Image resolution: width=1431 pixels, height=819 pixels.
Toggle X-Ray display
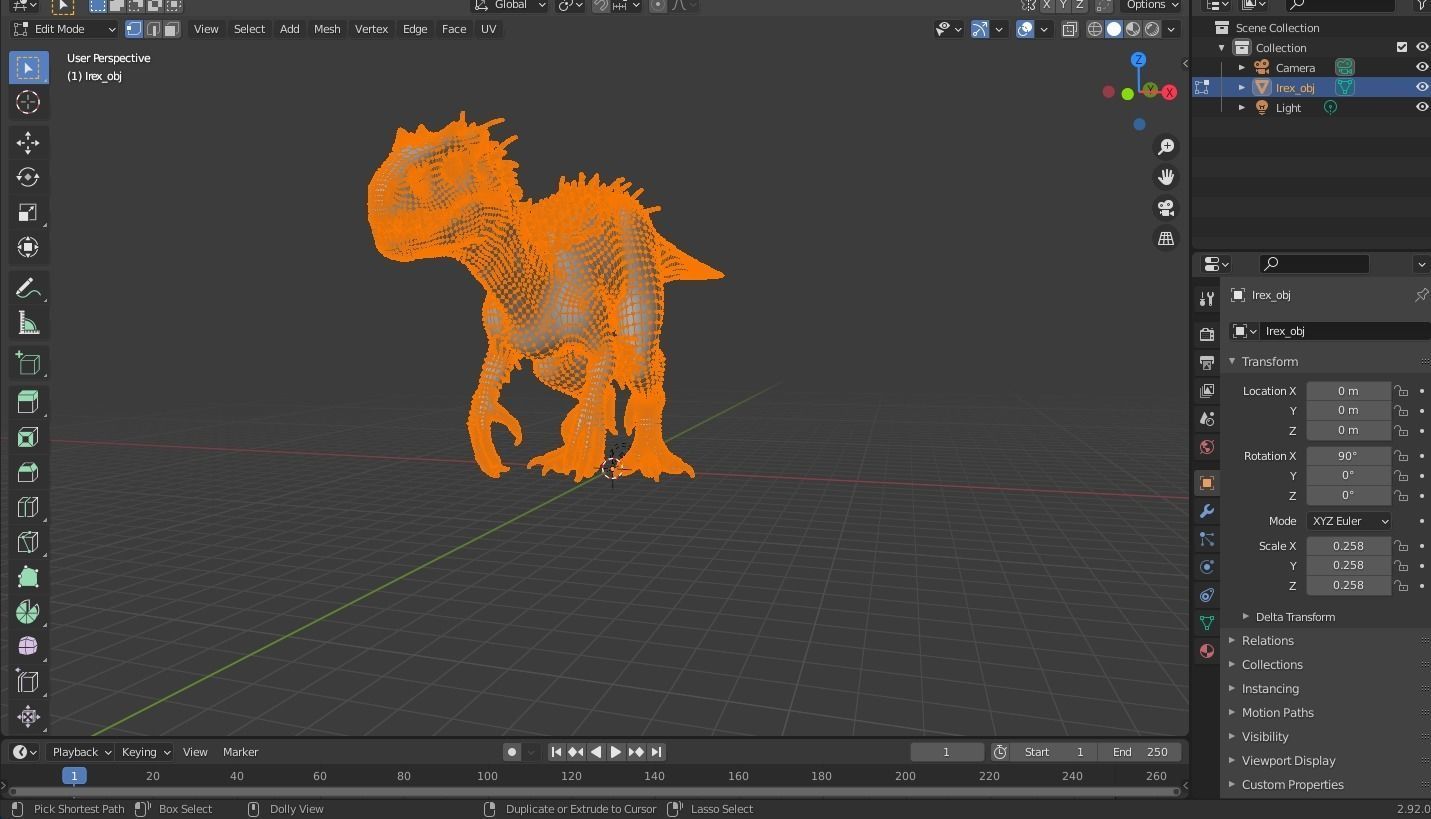point(1070,29)
